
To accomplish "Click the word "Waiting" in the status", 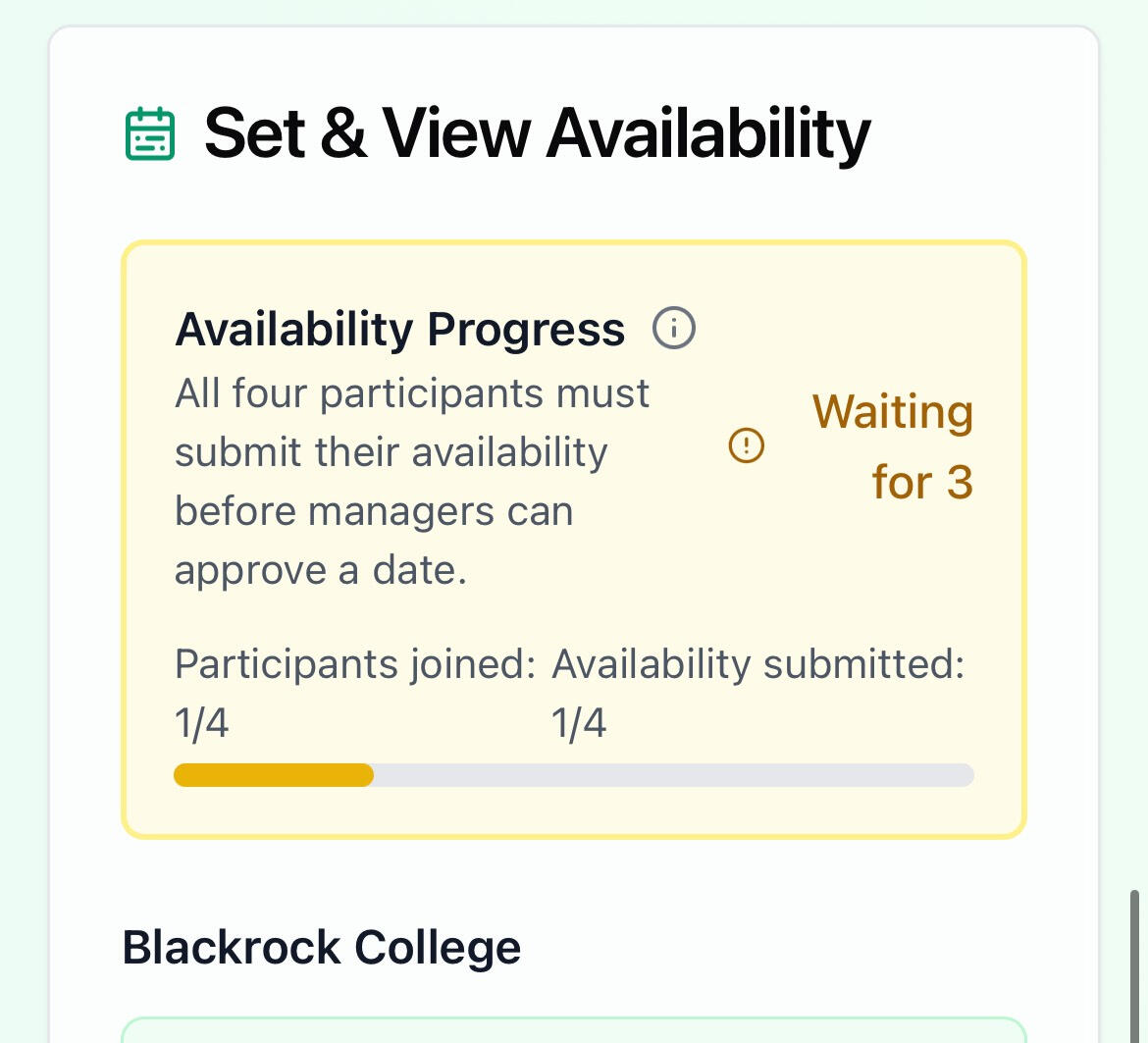I will (893, 412).
